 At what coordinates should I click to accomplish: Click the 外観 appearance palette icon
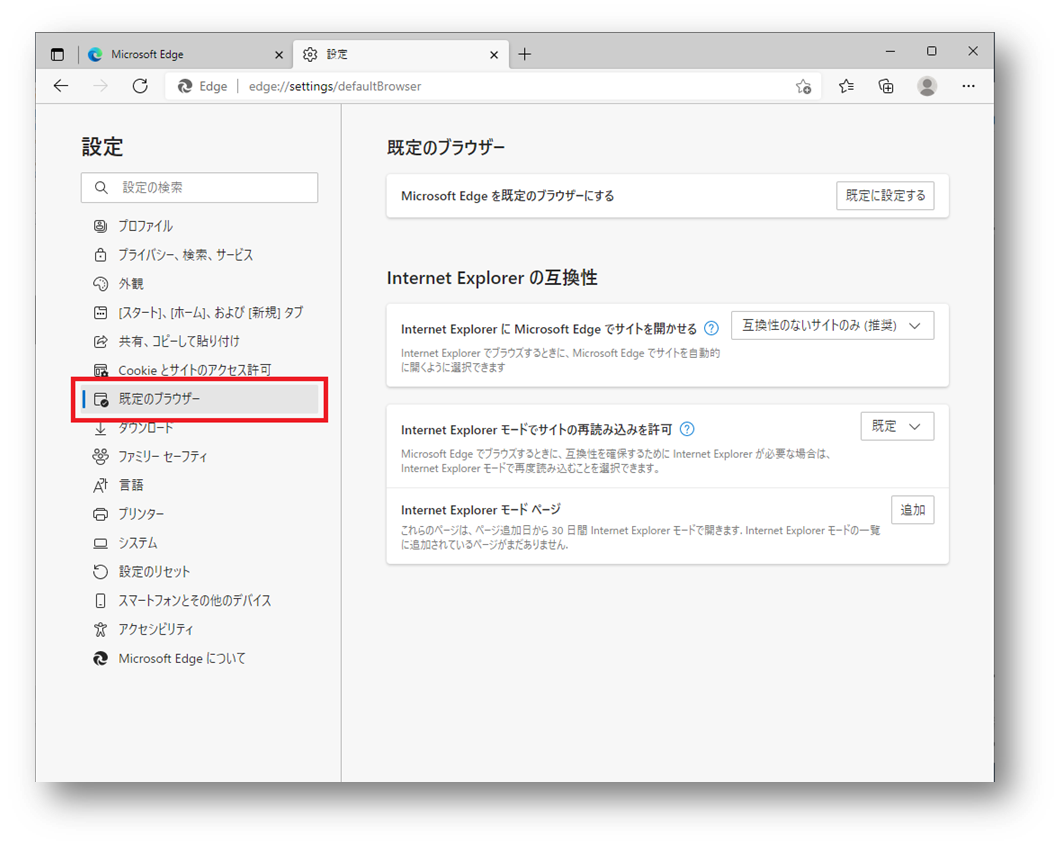coord(100,284)
